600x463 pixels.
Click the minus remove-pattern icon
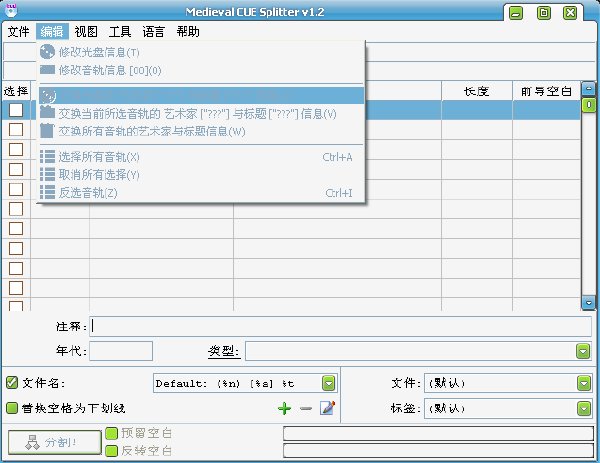coord(306,409)
